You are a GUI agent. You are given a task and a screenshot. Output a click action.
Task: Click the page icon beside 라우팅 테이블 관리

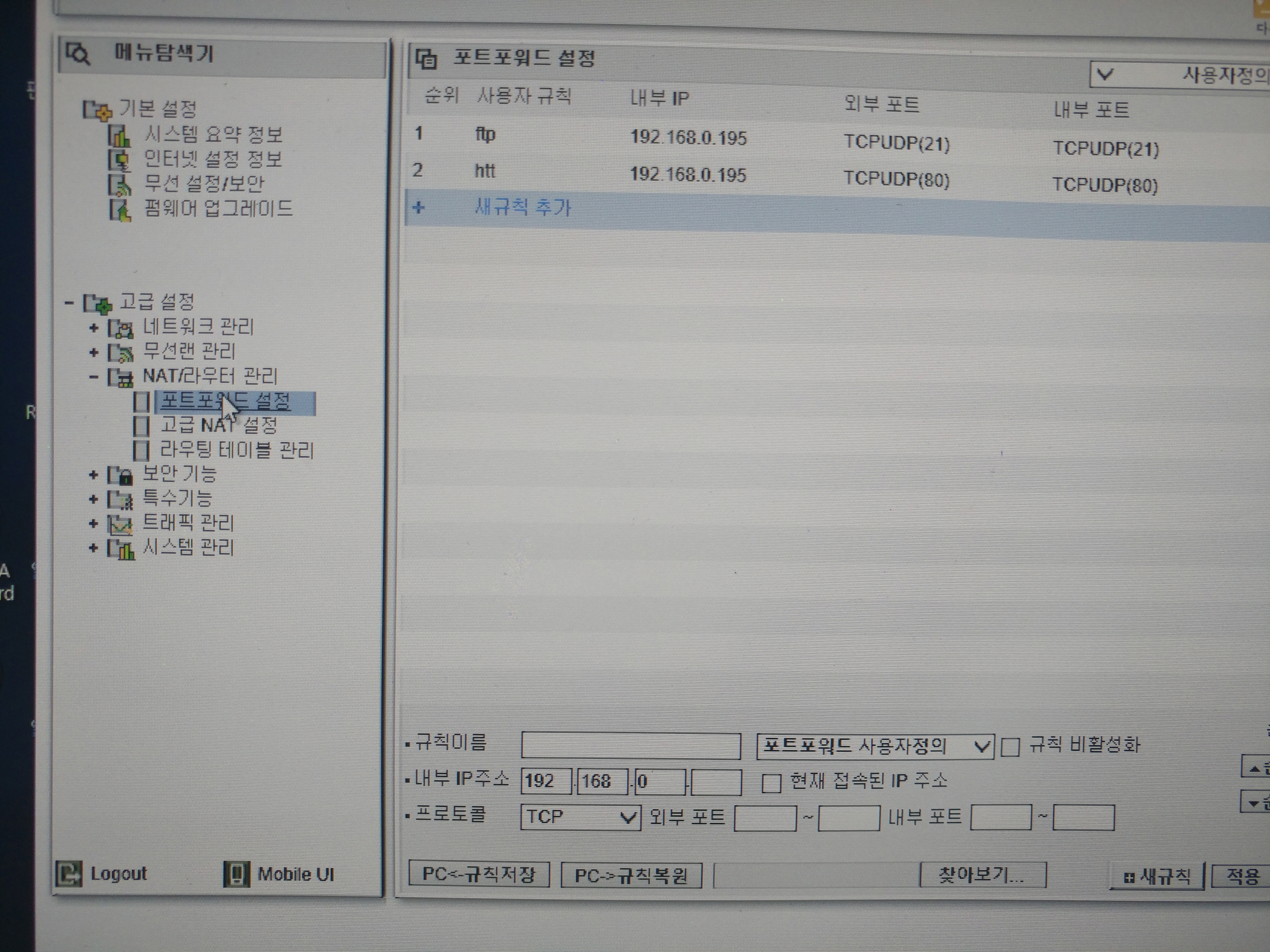(x=141, y=450)
